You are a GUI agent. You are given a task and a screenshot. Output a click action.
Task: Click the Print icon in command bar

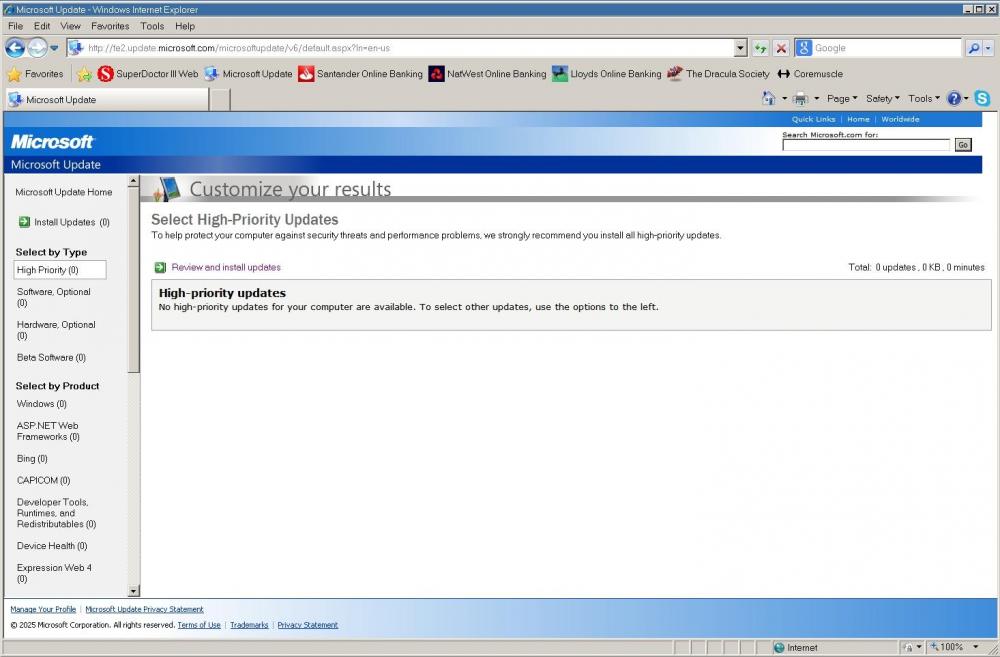point(800,99)
